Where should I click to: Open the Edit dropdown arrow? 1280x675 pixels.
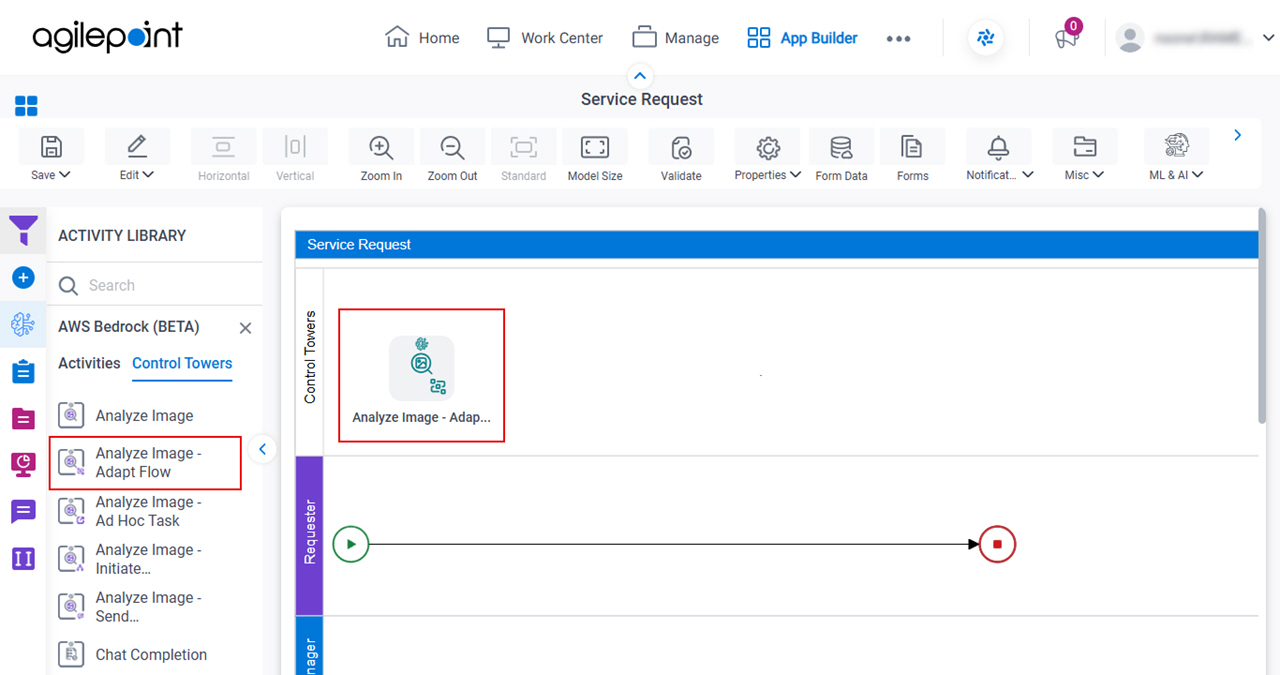[x=149, y=175]
